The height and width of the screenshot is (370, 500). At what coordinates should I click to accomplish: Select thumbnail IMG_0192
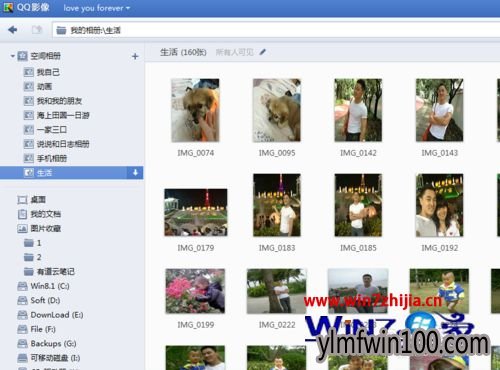tap(440, 205)
